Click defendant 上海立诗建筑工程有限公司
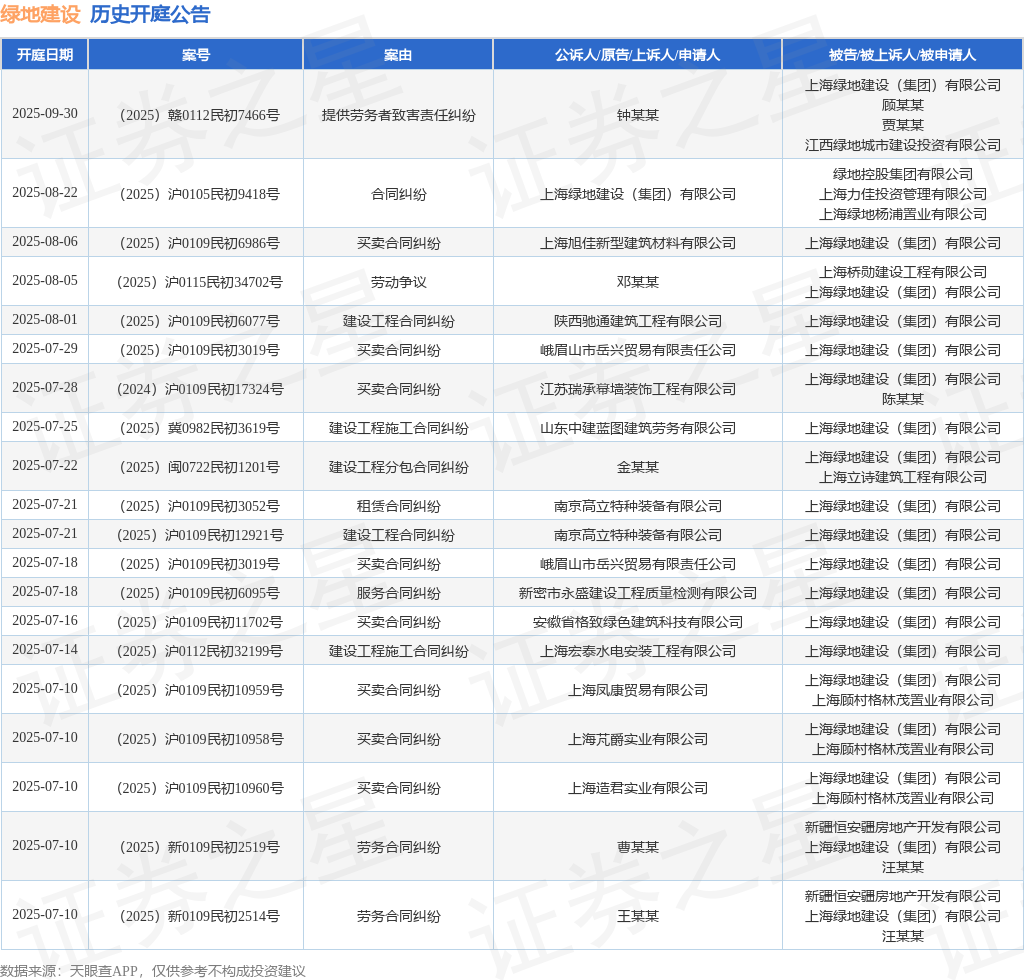Viewport: 1024px width, 980px height. (903, 477)
